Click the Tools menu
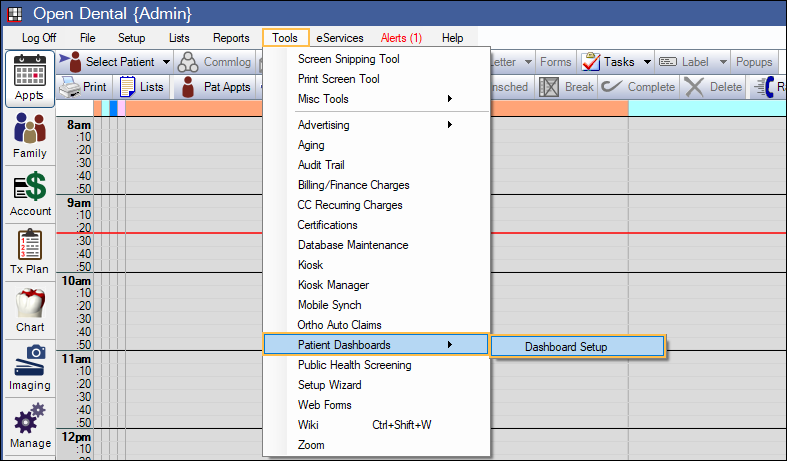787x461 pixels. click(285, 38)
